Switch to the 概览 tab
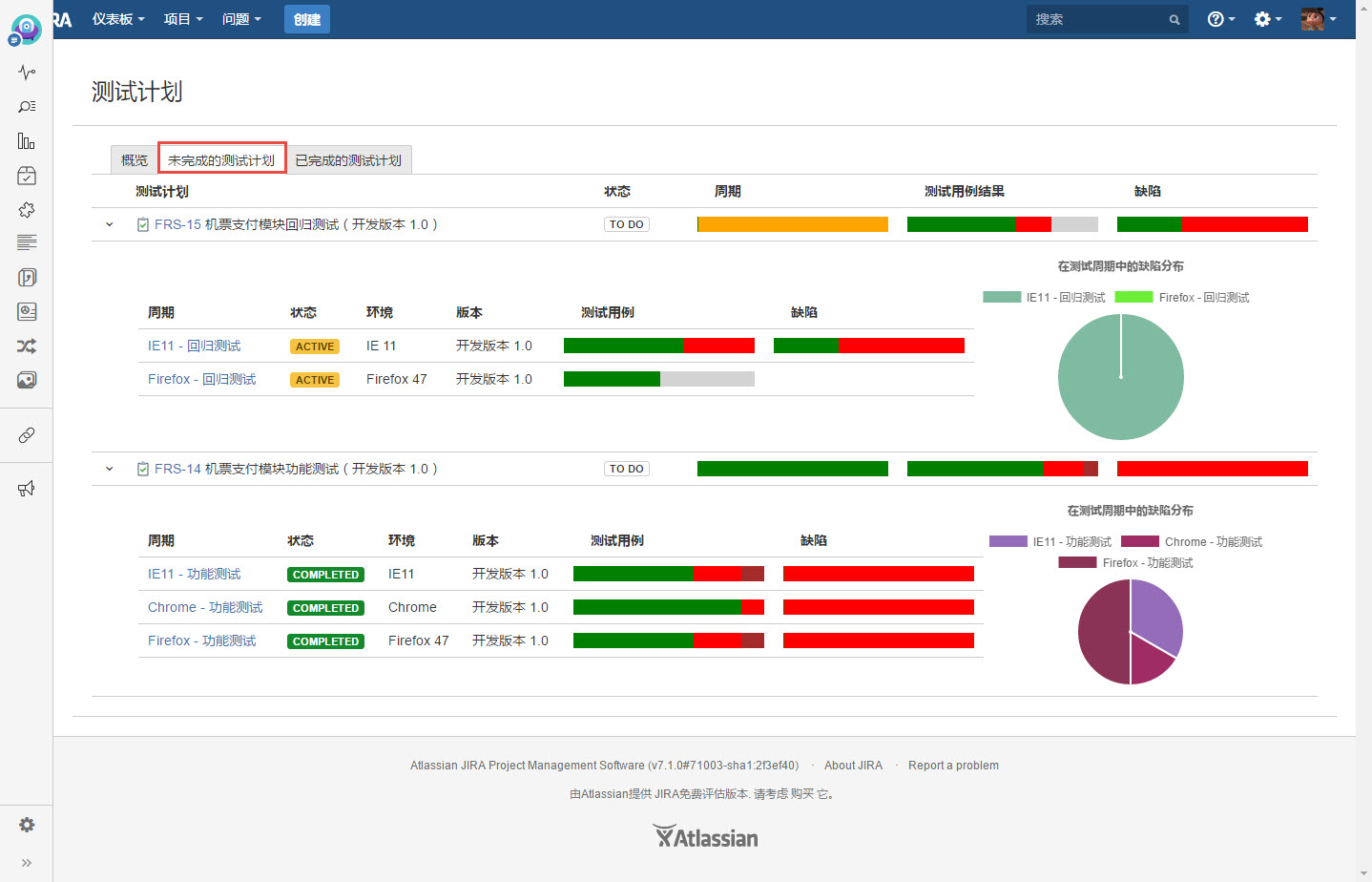This screenshot has width=1372, height=882. (135, 160)
